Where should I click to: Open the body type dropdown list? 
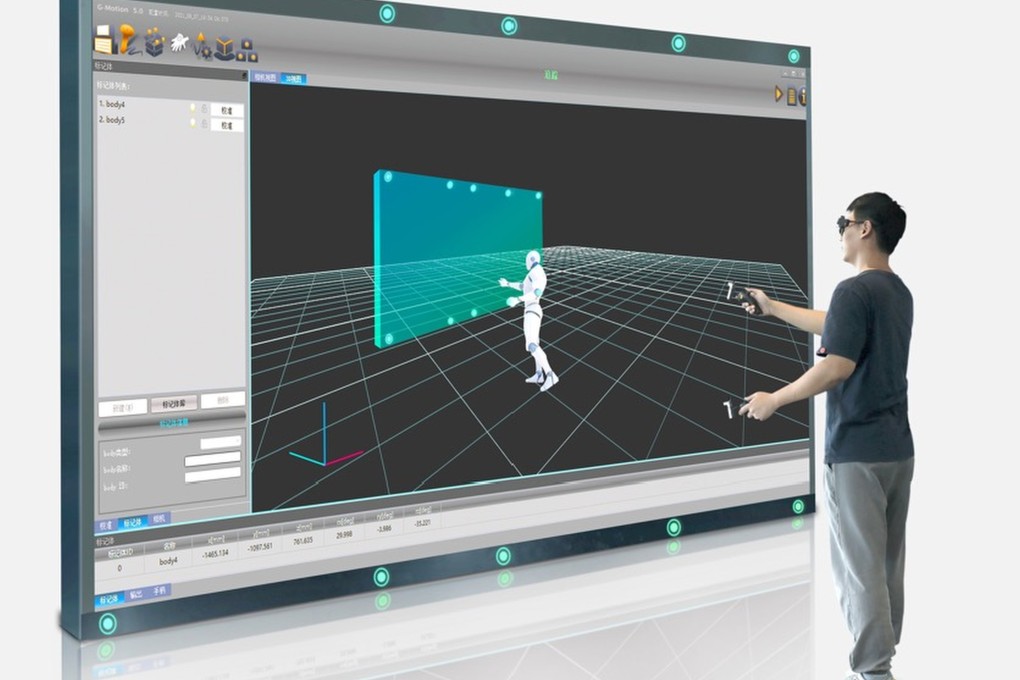pyautogui.click(x=220, y=442)
